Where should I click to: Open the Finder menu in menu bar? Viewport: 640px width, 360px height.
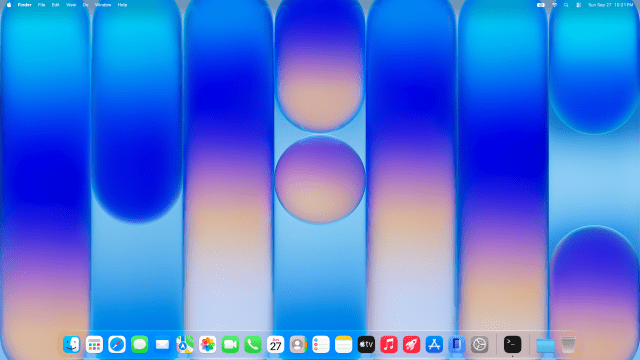pos(24,5)
